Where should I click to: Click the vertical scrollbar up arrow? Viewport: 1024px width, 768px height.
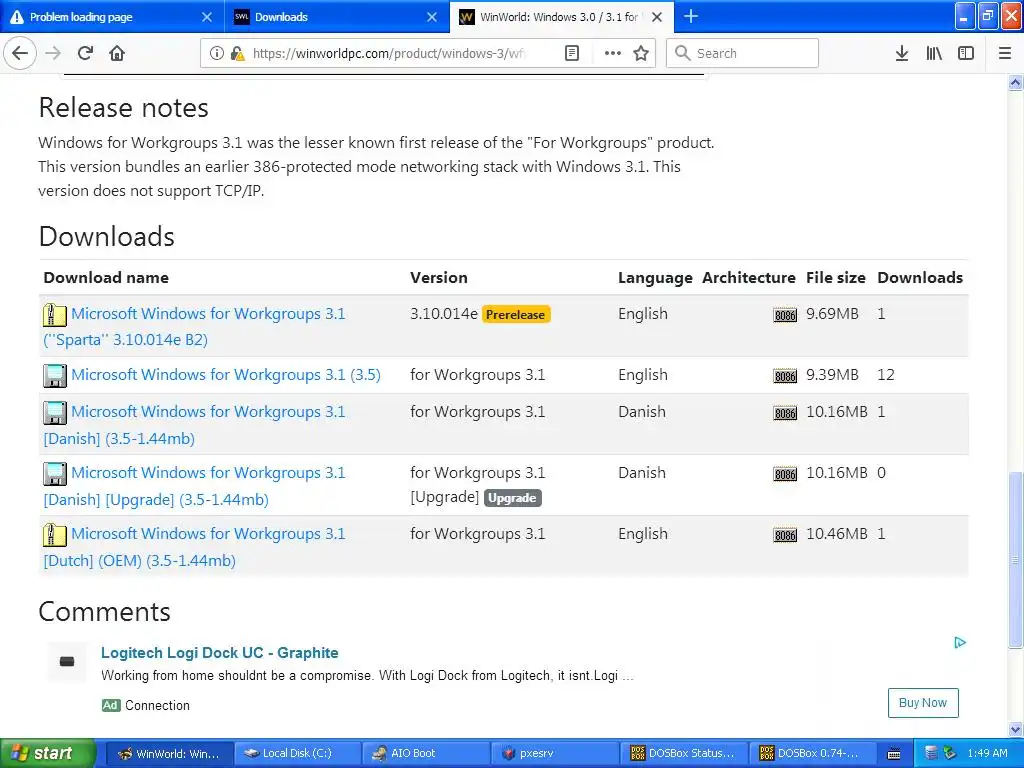pyautogui.click(x=1015, y=83)
